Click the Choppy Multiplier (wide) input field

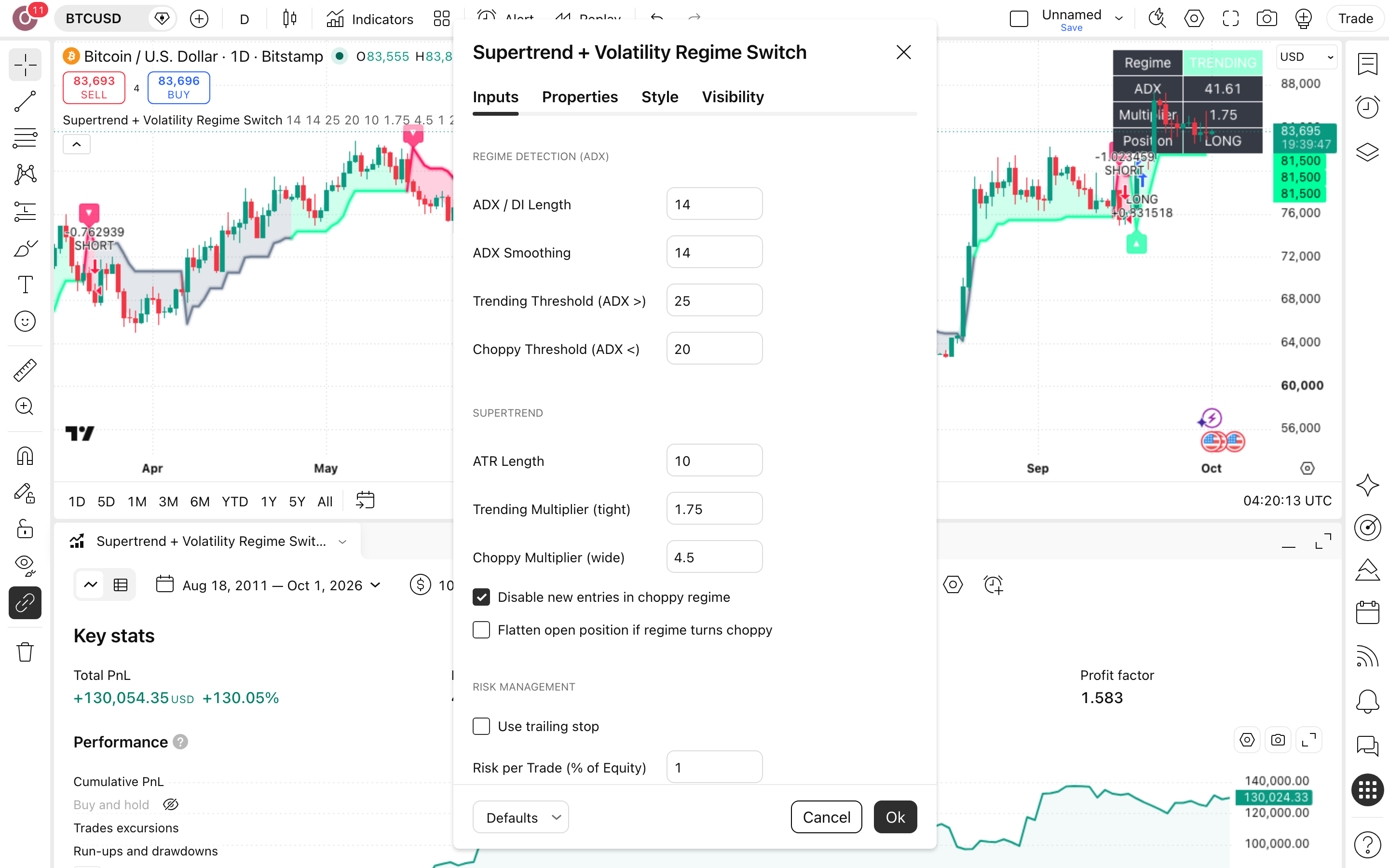(x=714, y=557)
